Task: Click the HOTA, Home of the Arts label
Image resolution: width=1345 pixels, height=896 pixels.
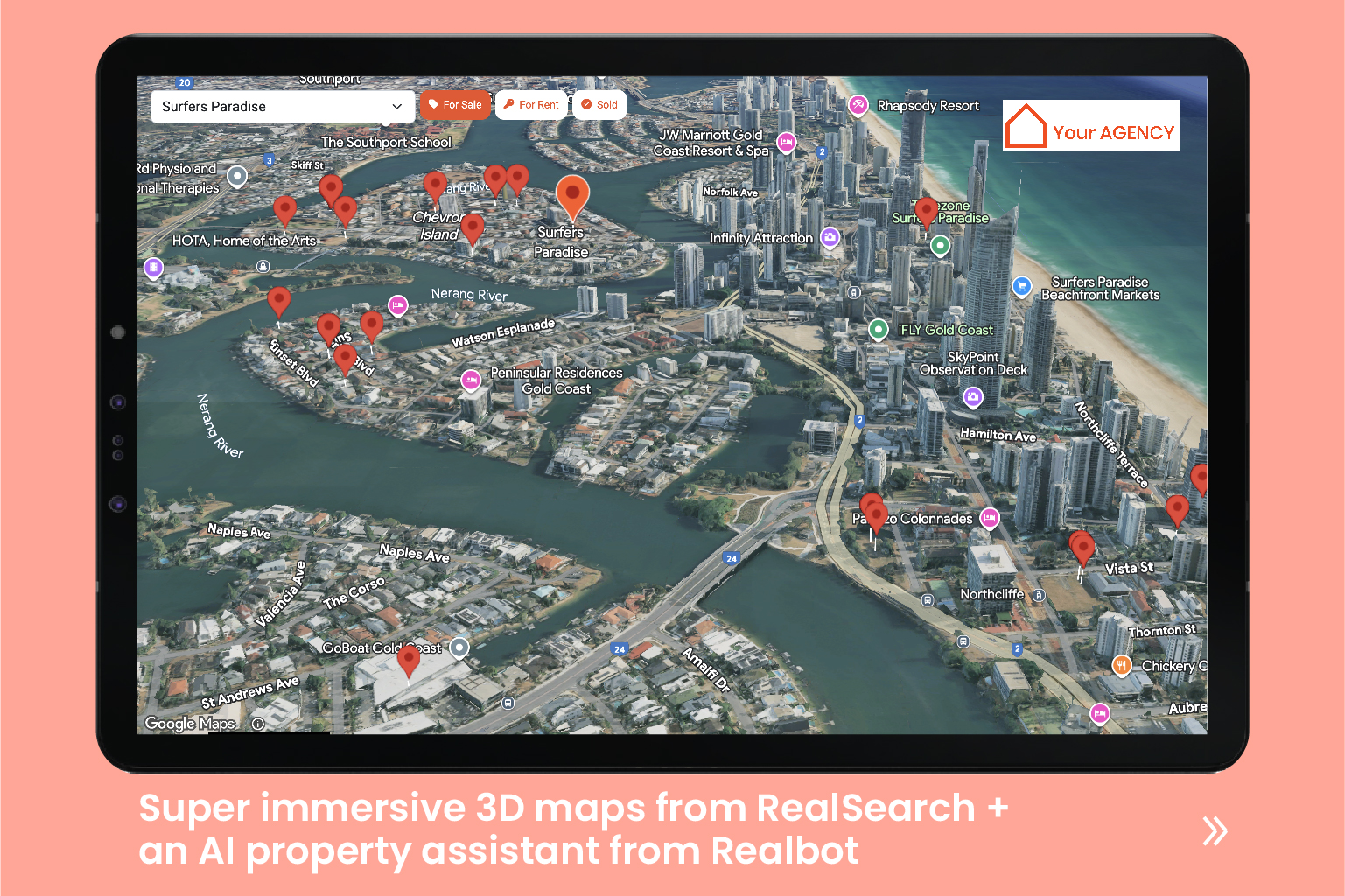Action: point(244,241)
